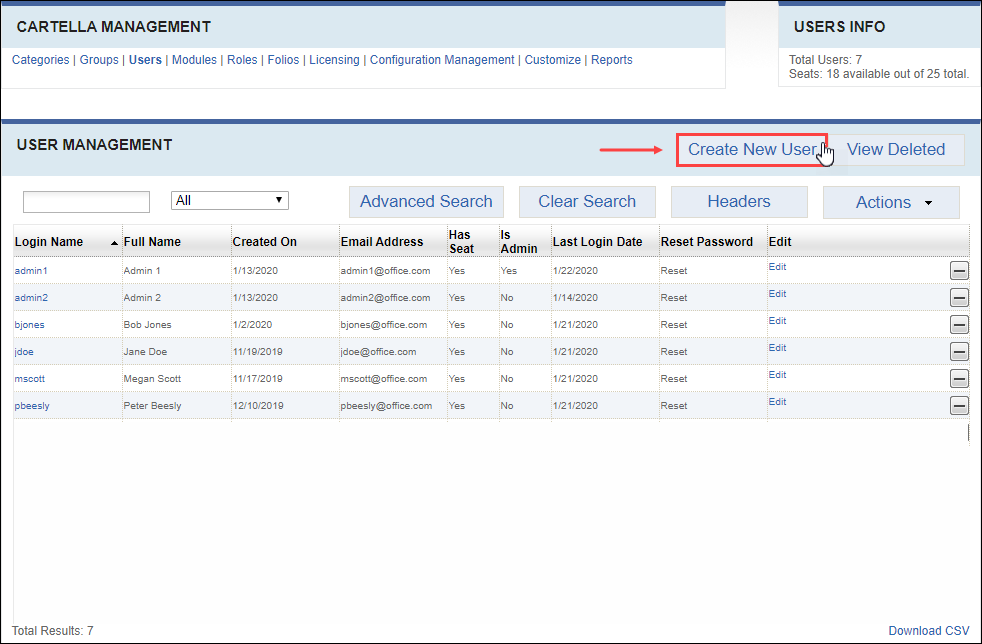
Task: Go to Licensing page
Action: tap(334, 60)
